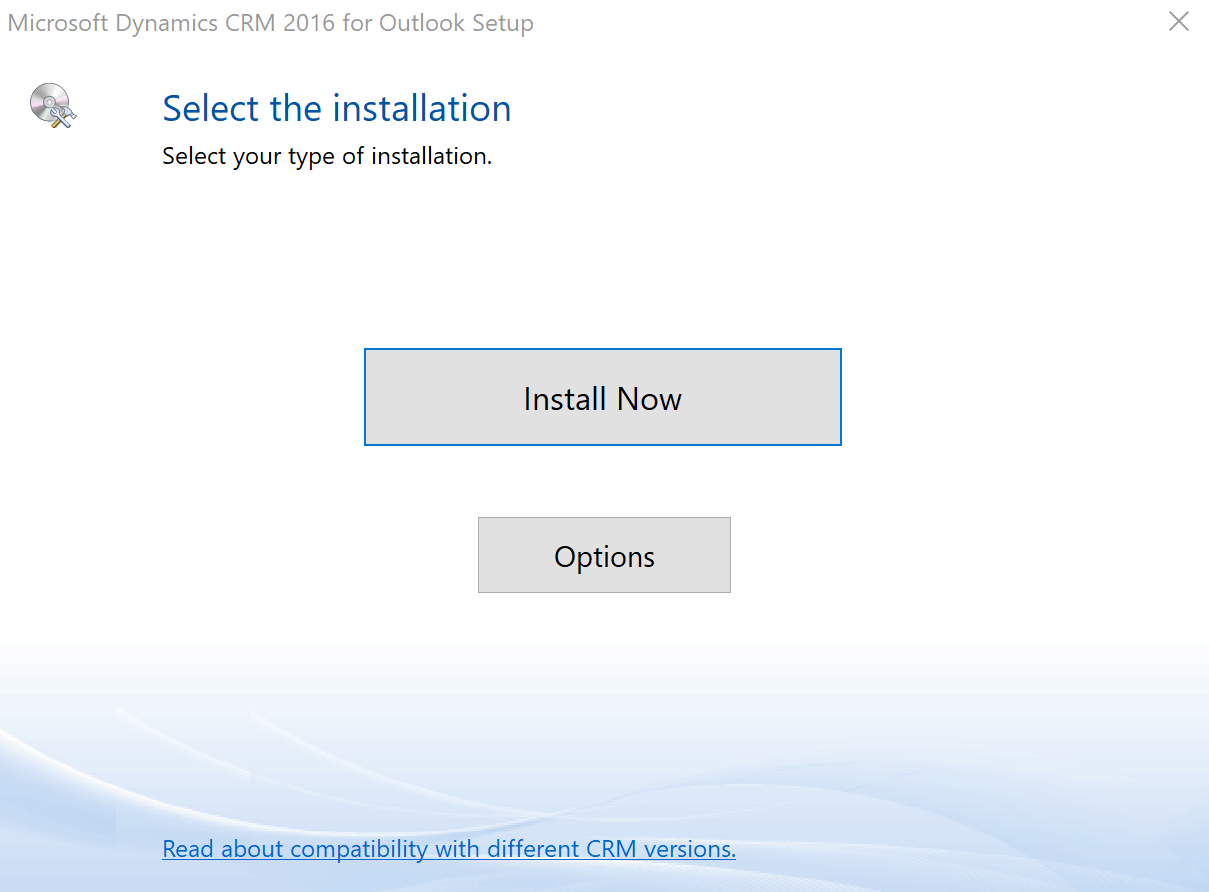Dismiss the setup dialog with the X
The width and height of the screenshot is (1209, 892).
1179,22
